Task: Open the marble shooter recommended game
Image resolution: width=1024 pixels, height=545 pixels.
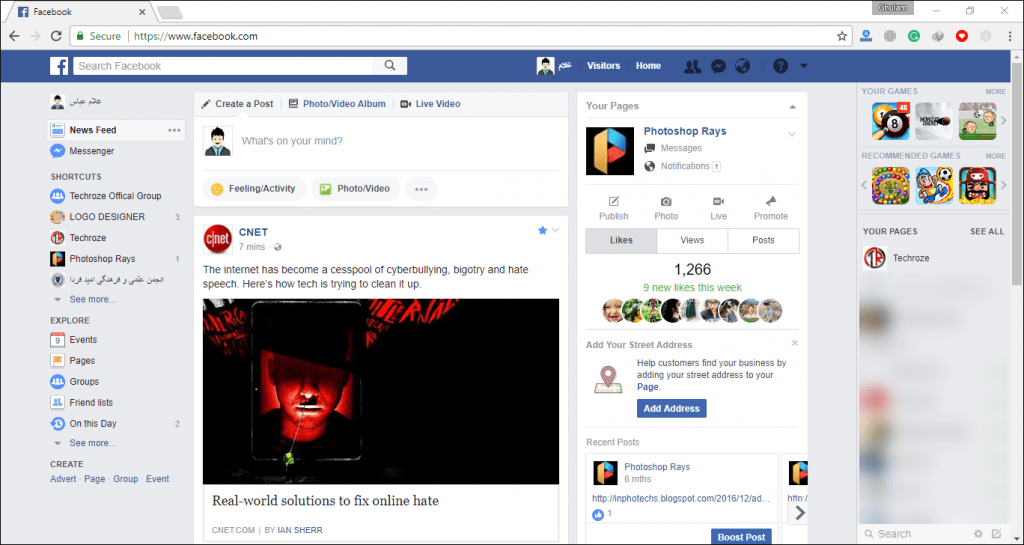Action: (891, 185)
